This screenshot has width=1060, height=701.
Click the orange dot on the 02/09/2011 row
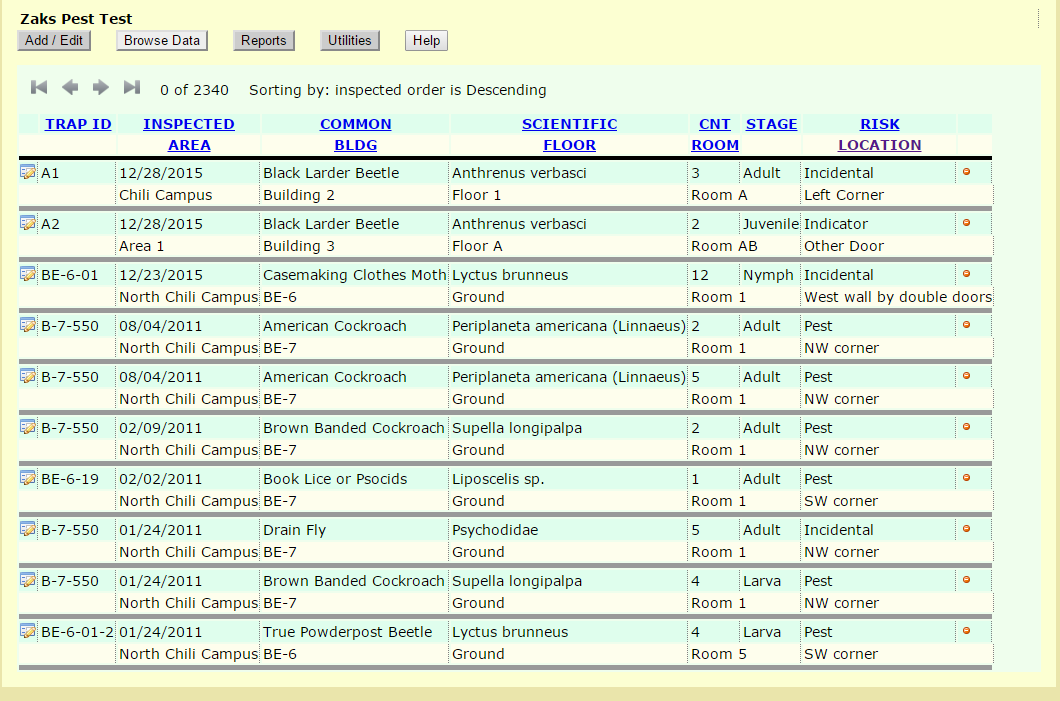[967, 427]
